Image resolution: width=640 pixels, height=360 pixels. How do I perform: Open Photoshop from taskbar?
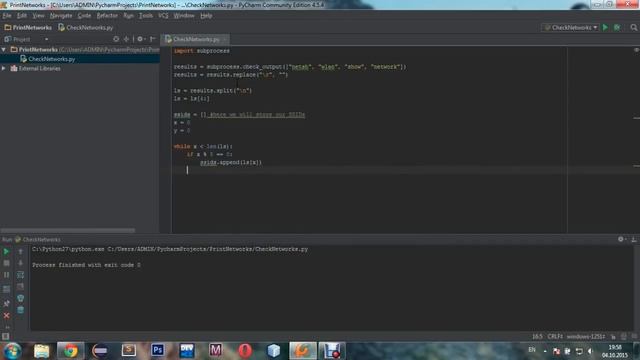(x=158, y=350)
